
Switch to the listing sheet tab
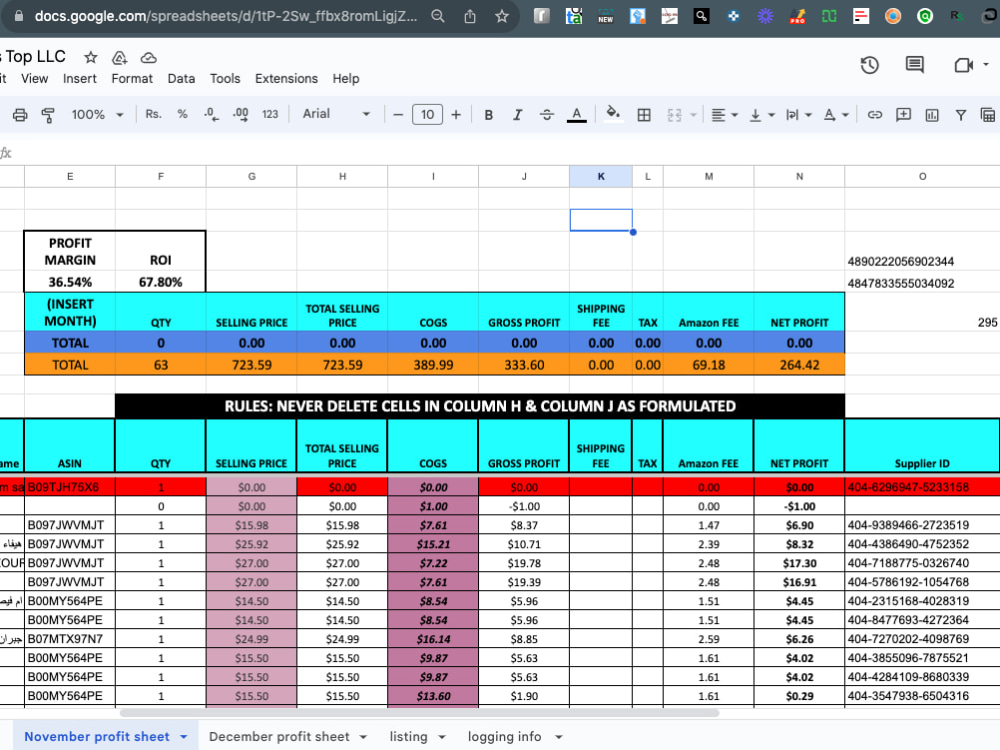pos(408,736)
